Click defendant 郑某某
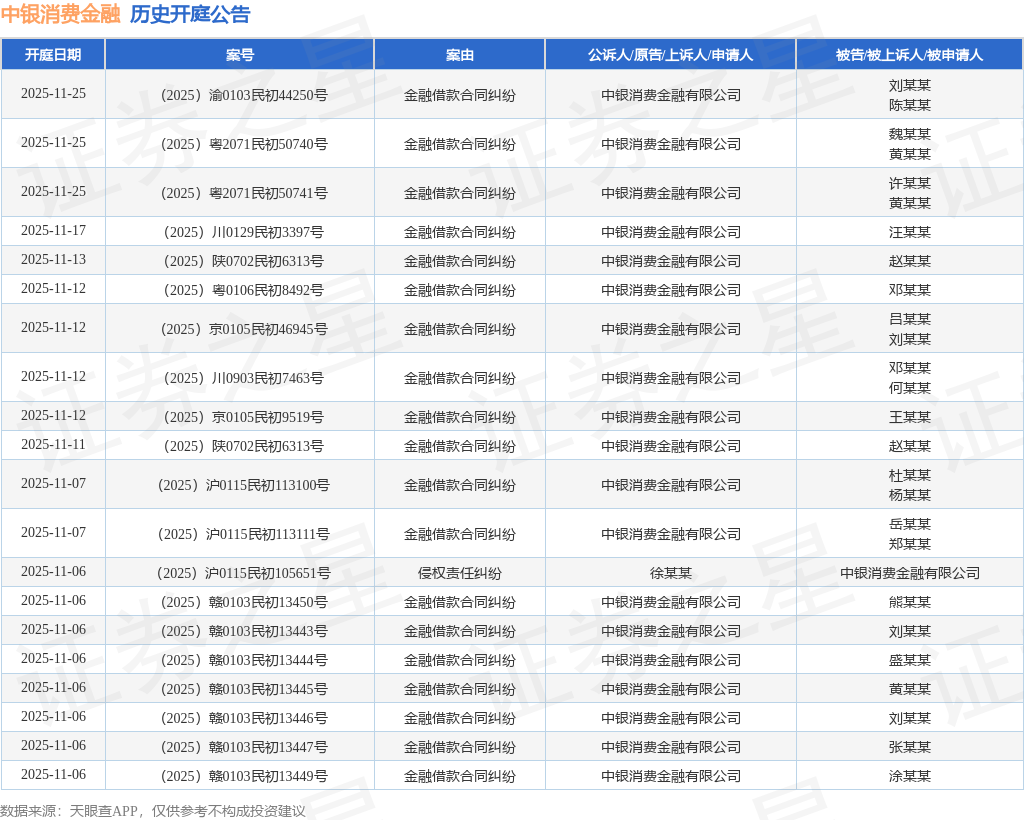The image size is (1024, 820). coord(910,544)
